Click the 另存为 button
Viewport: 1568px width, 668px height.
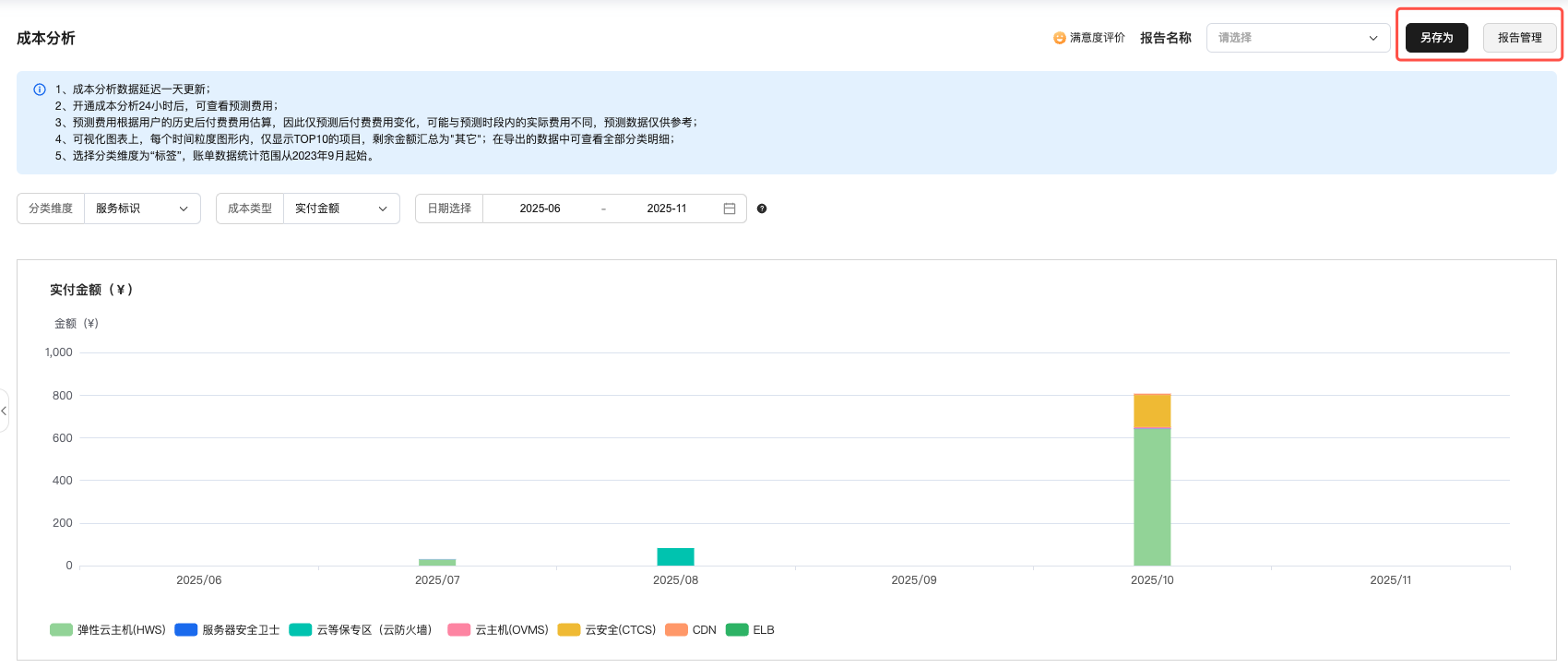pyautogui.click(x=1436, y=38)
